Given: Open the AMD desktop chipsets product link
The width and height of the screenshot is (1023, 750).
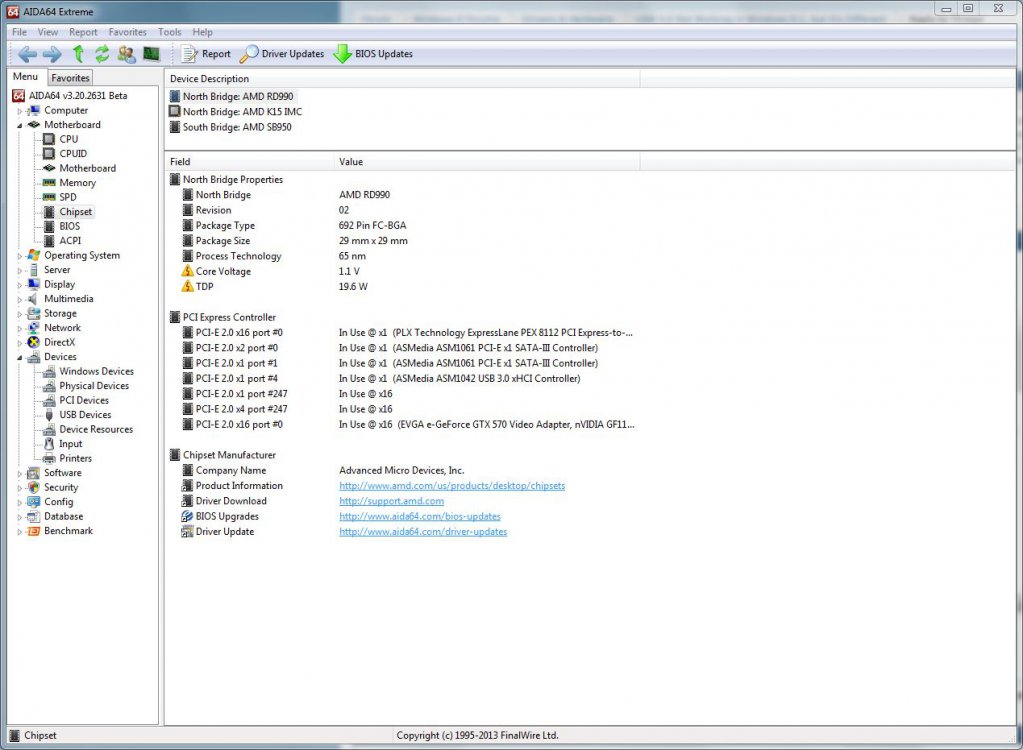Looking at the screenshot, I should [x=452, y=486].
